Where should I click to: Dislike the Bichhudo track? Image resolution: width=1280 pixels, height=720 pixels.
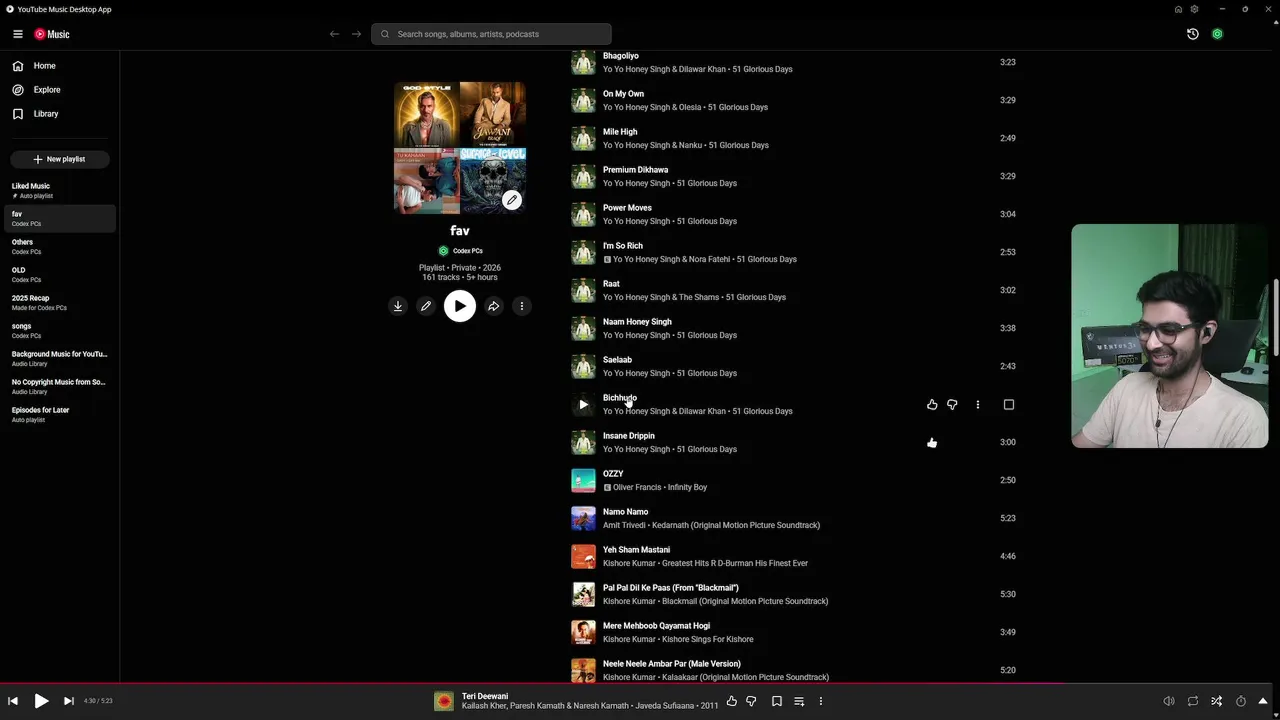(952, 405)
